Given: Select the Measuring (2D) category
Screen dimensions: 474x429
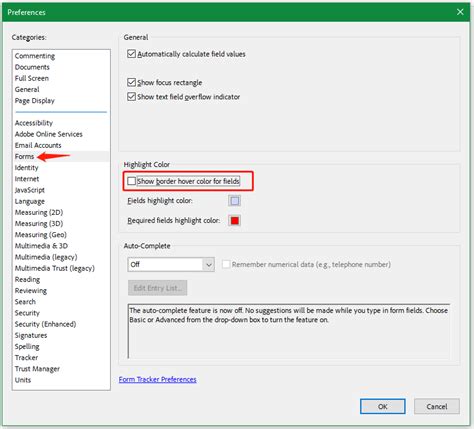Looking at the screenshot, I should [39, 212].
